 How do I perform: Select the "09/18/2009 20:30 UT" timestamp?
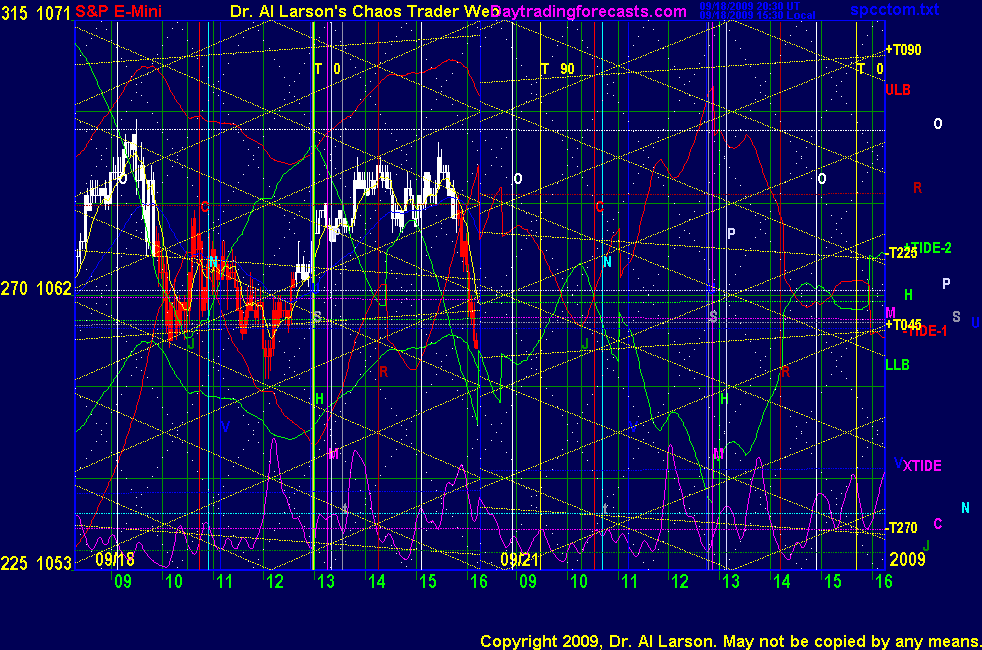[750, 6]
